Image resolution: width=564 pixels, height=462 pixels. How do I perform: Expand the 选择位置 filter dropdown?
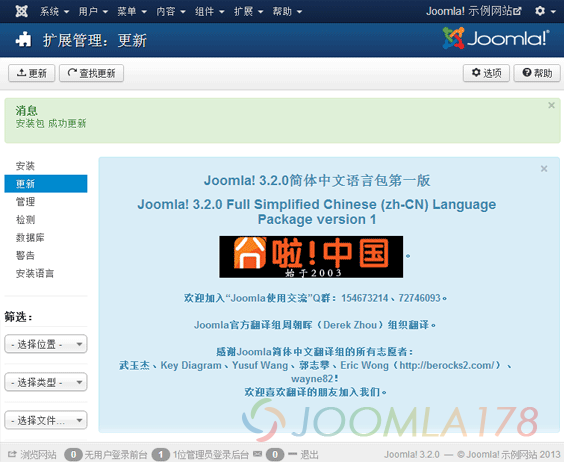(x=46, y=344)
